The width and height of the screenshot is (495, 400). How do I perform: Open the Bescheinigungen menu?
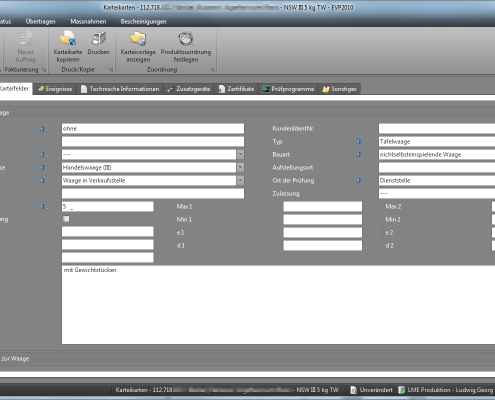[143, 21]
